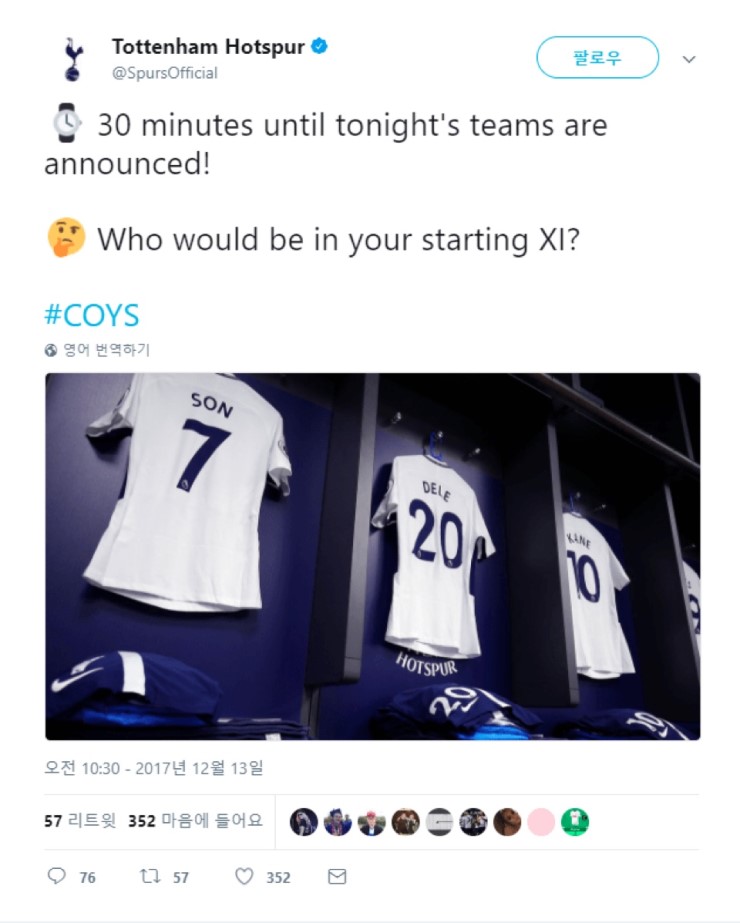Screen dimensions: 740x923
Task: Click the blue verified badge next to Tottenham Hotspur
Action: [x=319, y=46]
